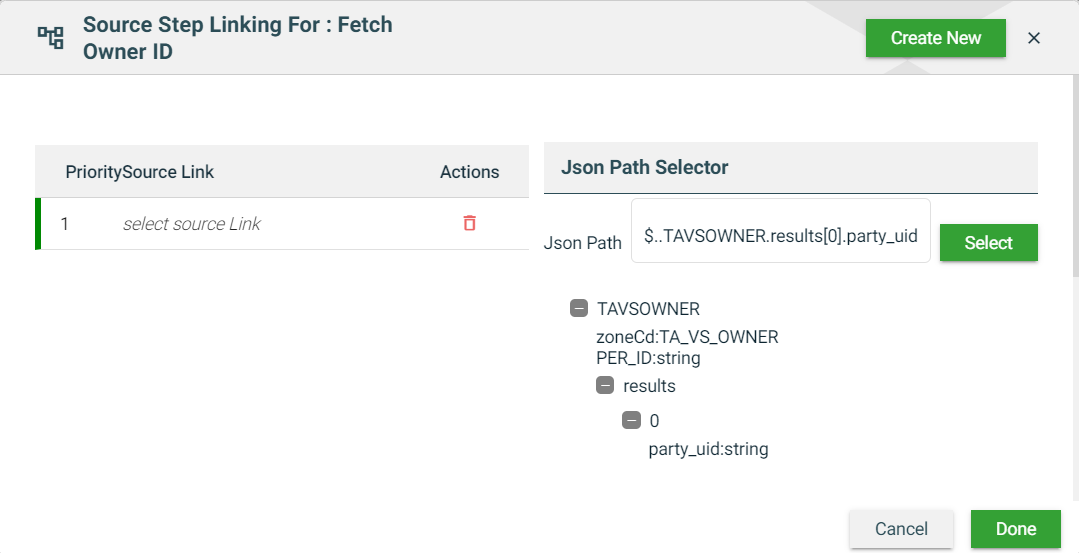
Task: Collapse the results node
Action: tap(605, 385)
